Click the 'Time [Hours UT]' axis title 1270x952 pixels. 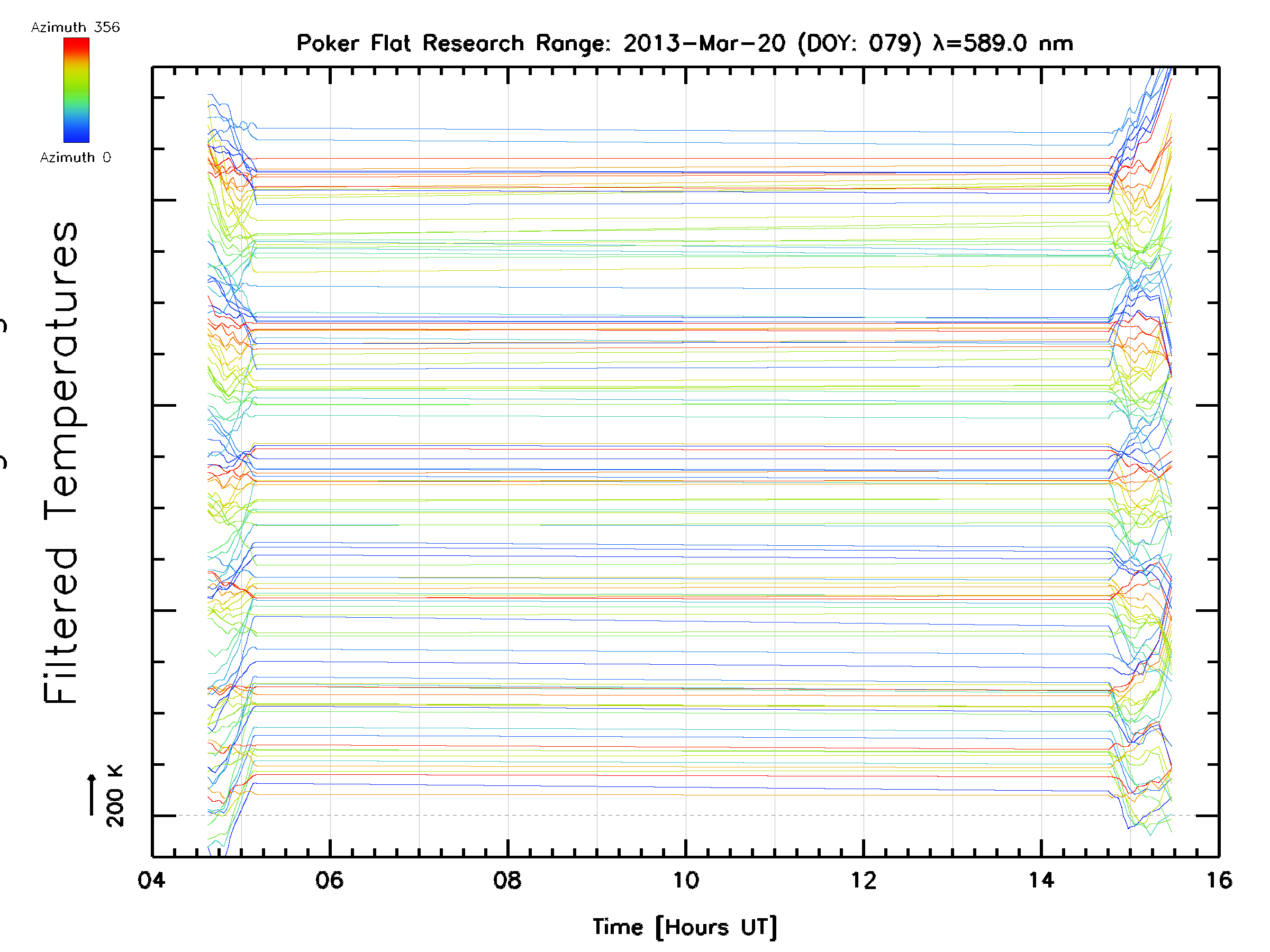point(684,927)
